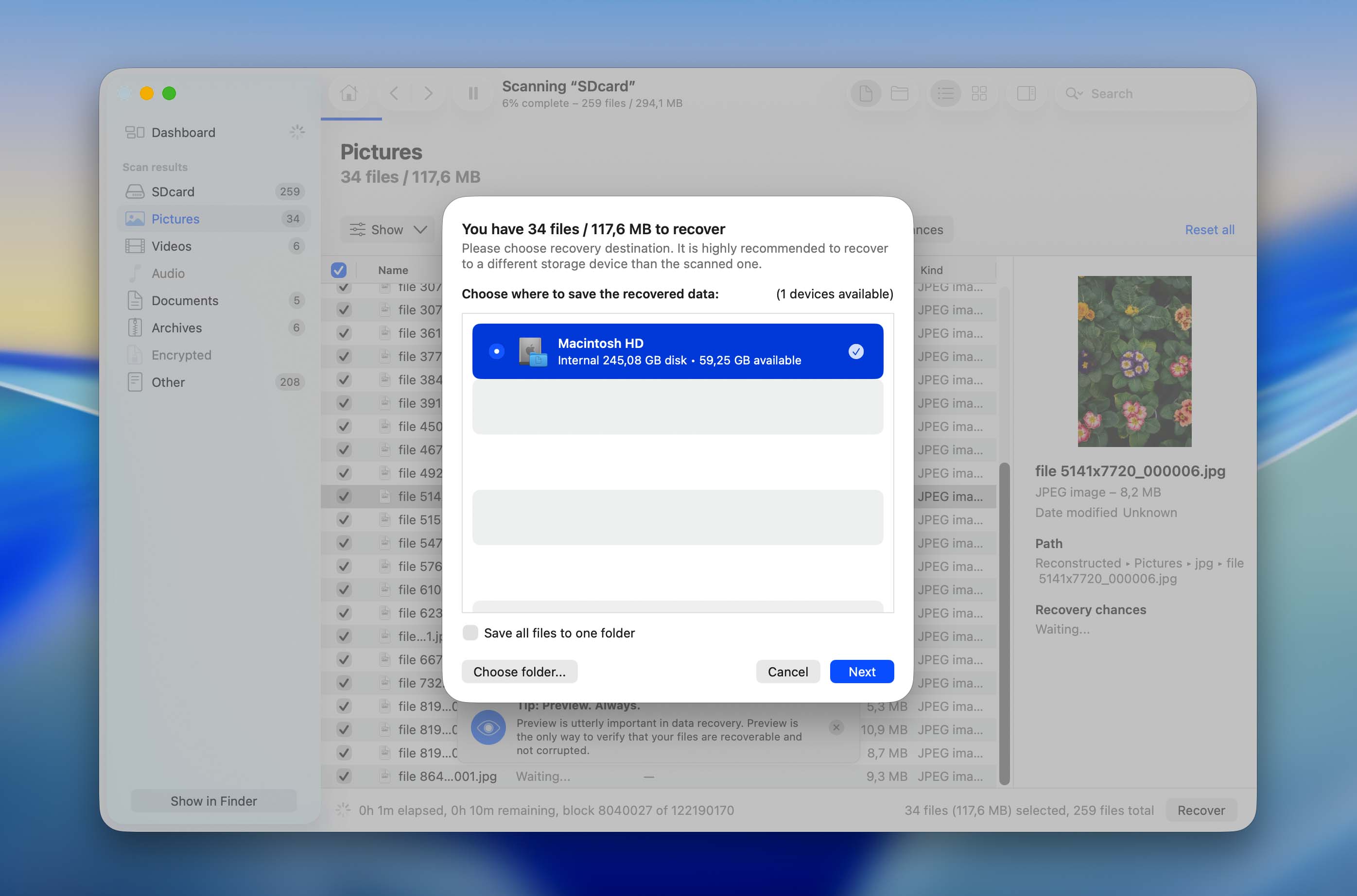Open the Dashboard in sidebar
The width and height of the screenshot is (1357, 896).
213,133
